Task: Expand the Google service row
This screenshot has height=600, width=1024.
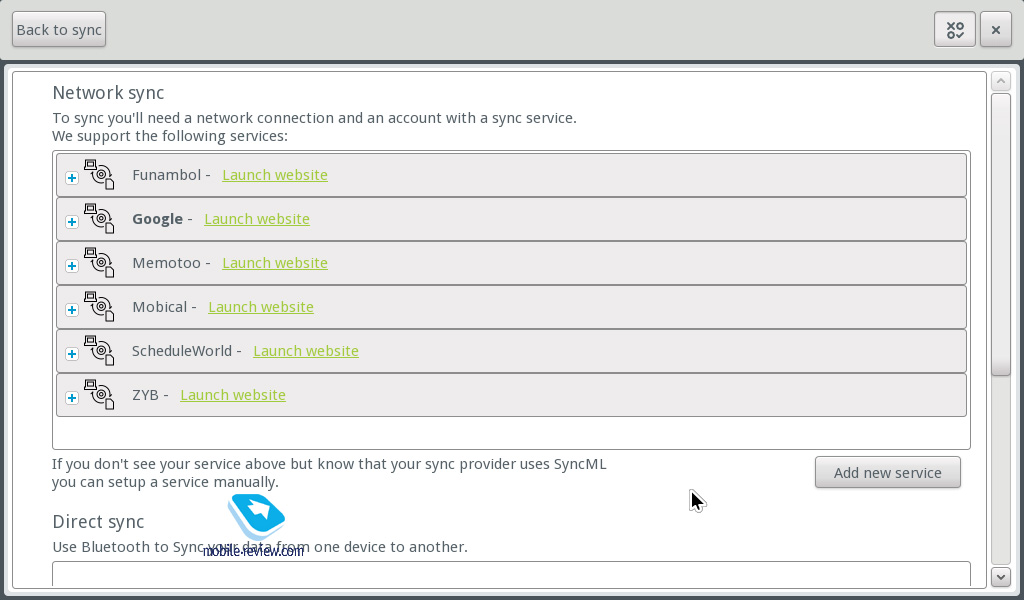Action: pos(72,222)
